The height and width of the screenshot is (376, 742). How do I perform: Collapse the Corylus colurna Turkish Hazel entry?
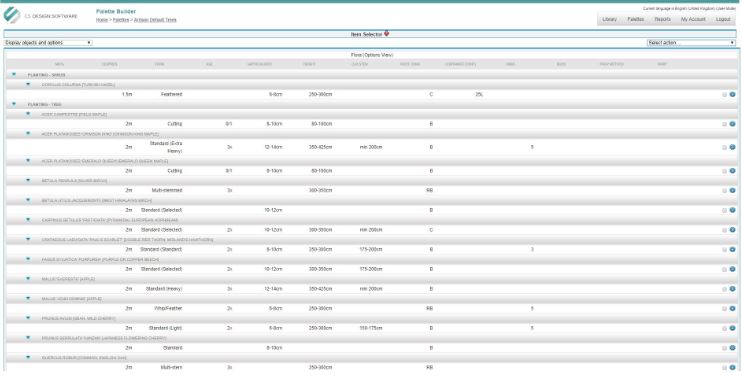(x=28, y=84)
